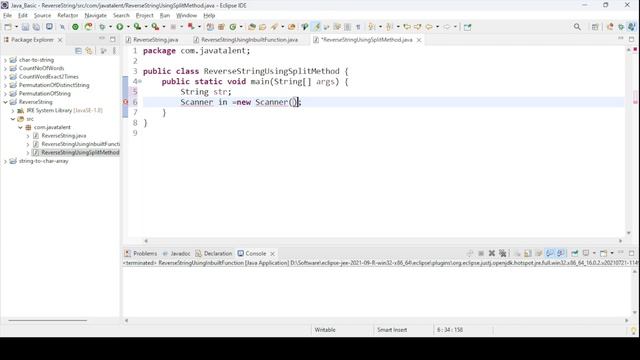Click the Last Edit Location icon
The height and width of the screenshot is (360, 640).
(407, 27)
